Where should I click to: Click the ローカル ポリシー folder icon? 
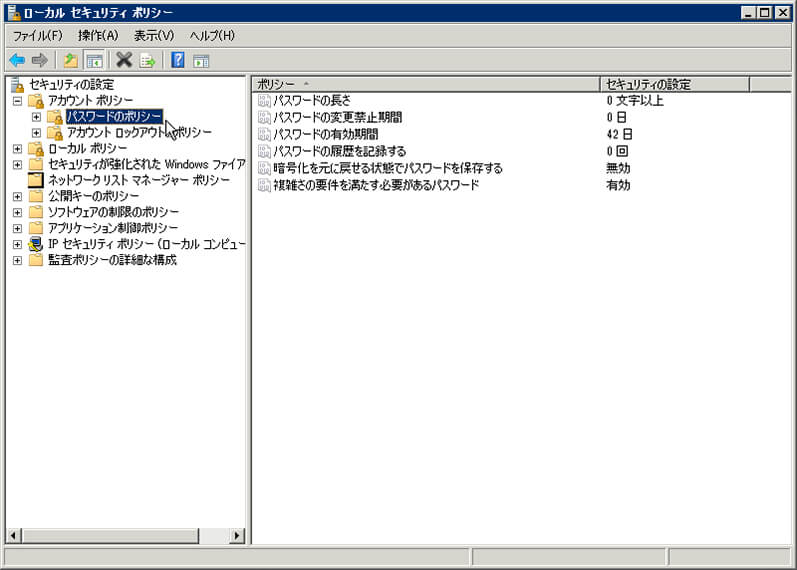(36, 149)
